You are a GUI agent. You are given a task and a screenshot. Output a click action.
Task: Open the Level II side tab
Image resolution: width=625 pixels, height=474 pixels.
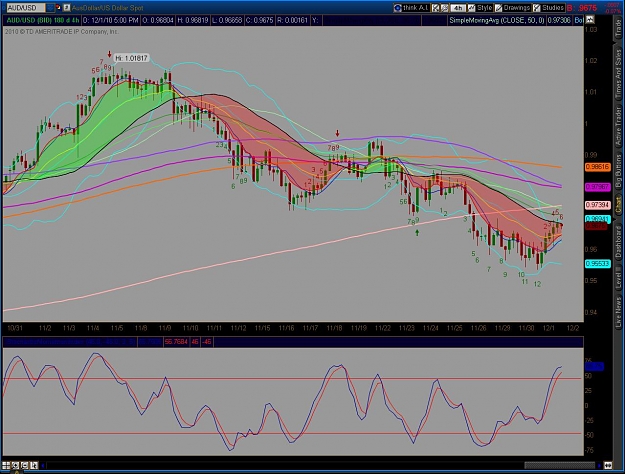point(619,277)
